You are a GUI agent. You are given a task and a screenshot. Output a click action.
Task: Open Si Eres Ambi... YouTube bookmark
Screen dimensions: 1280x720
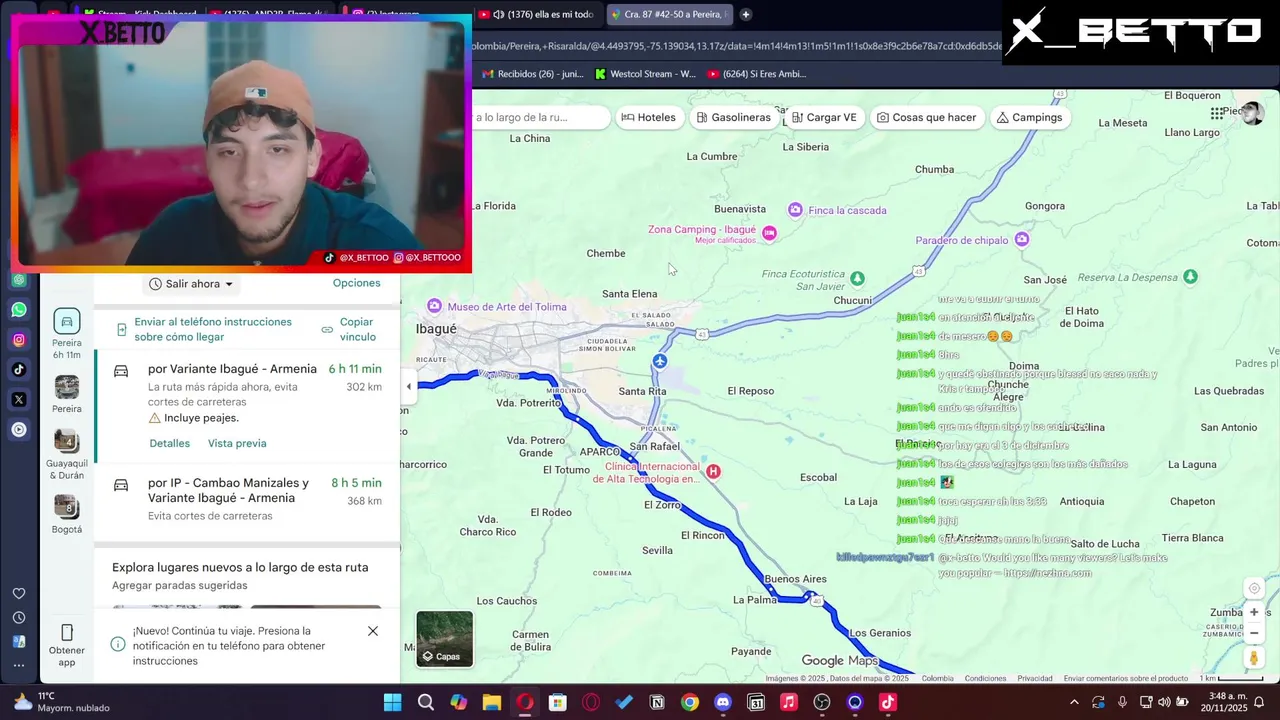[756, 73]
